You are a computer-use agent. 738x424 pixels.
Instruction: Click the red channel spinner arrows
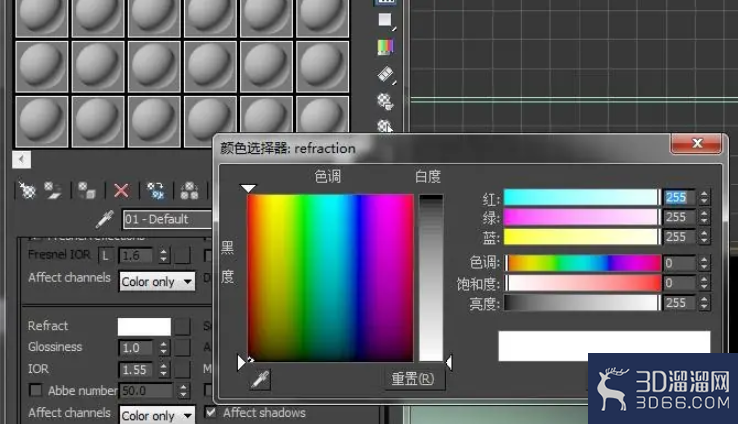coord(704,198)
